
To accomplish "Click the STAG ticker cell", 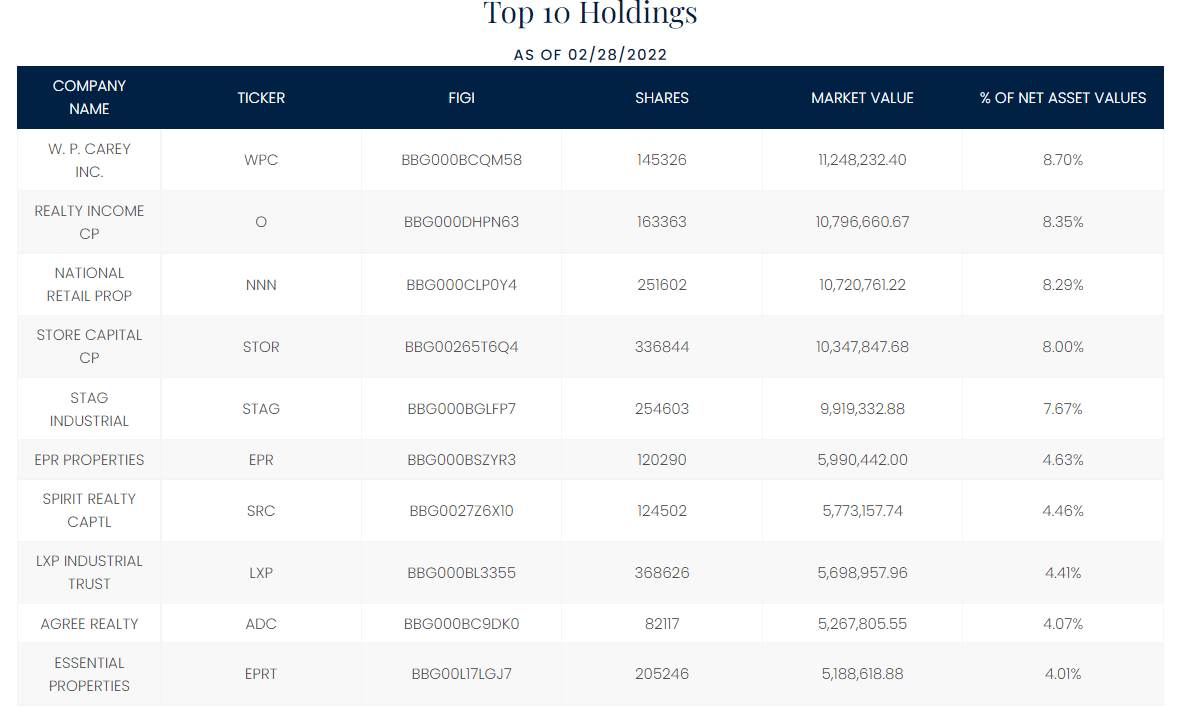I will pos(261,409).
